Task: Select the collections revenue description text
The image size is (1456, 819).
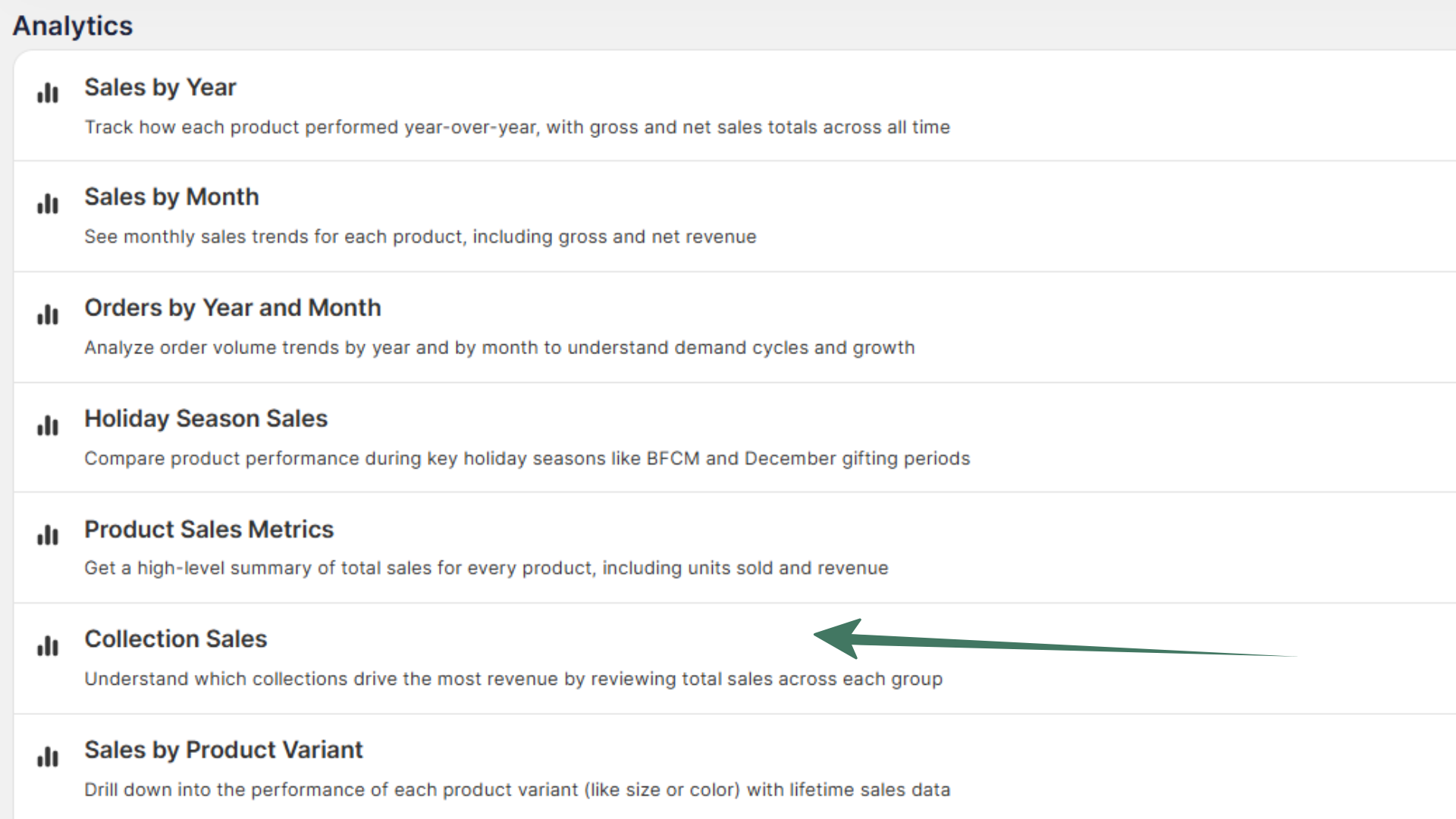Action: point(513,679)
